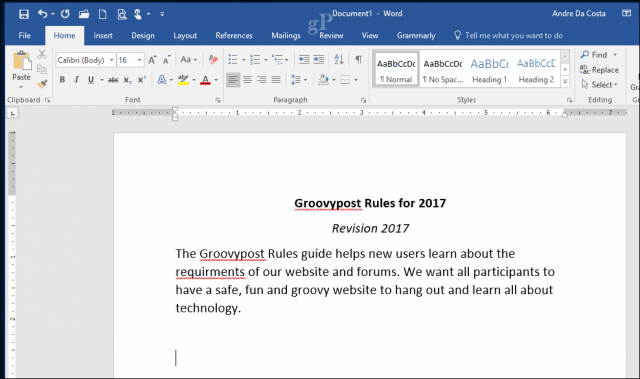Open the Paragraph dialog launcher
Screen dimensions: 640x379
coord(363,100)
